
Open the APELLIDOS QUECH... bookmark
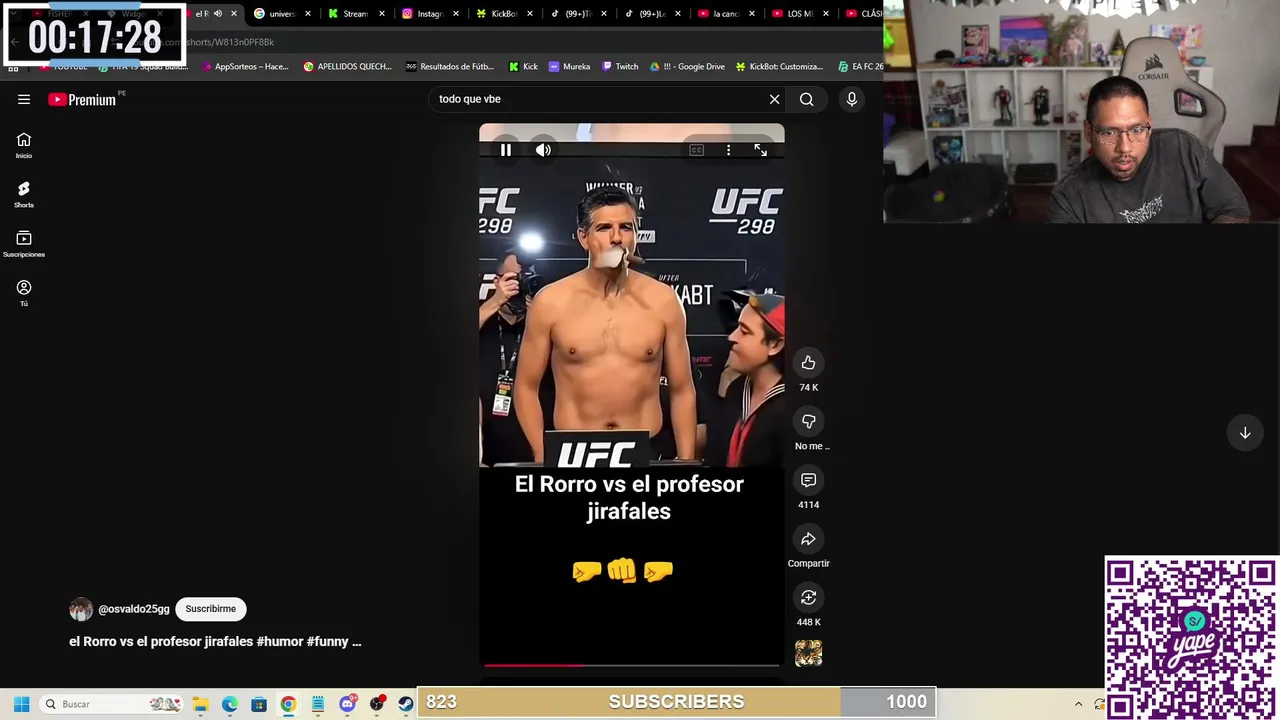click(347, 67)
